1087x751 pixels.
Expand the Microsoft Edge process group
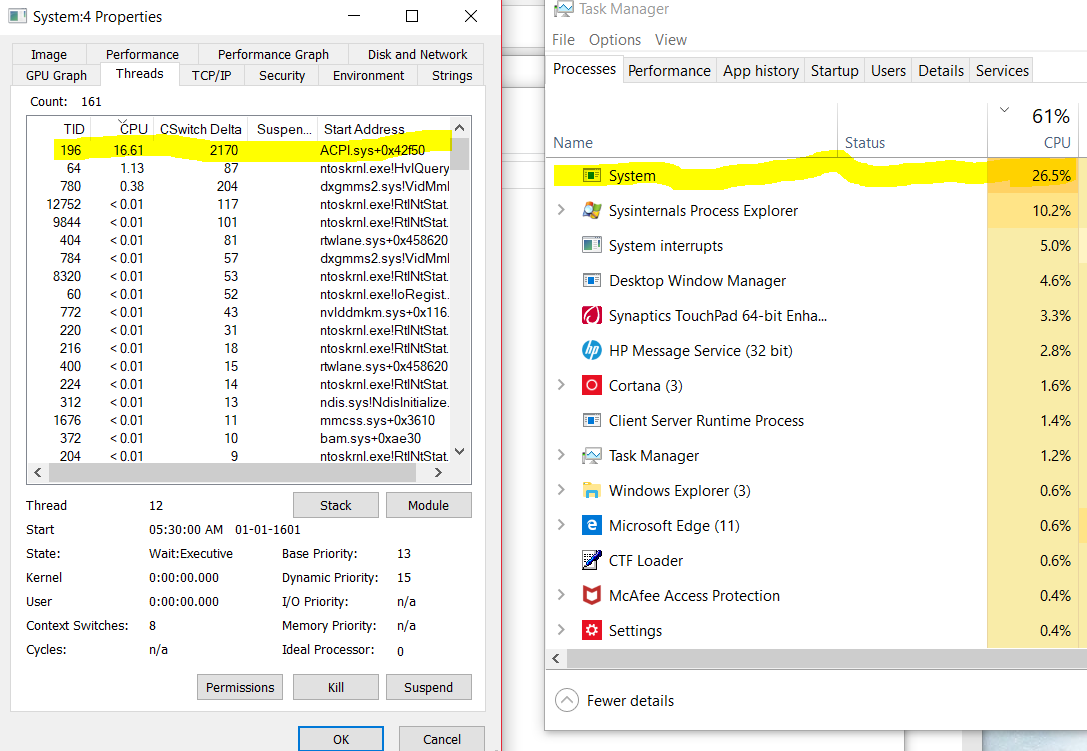point(560,525)
